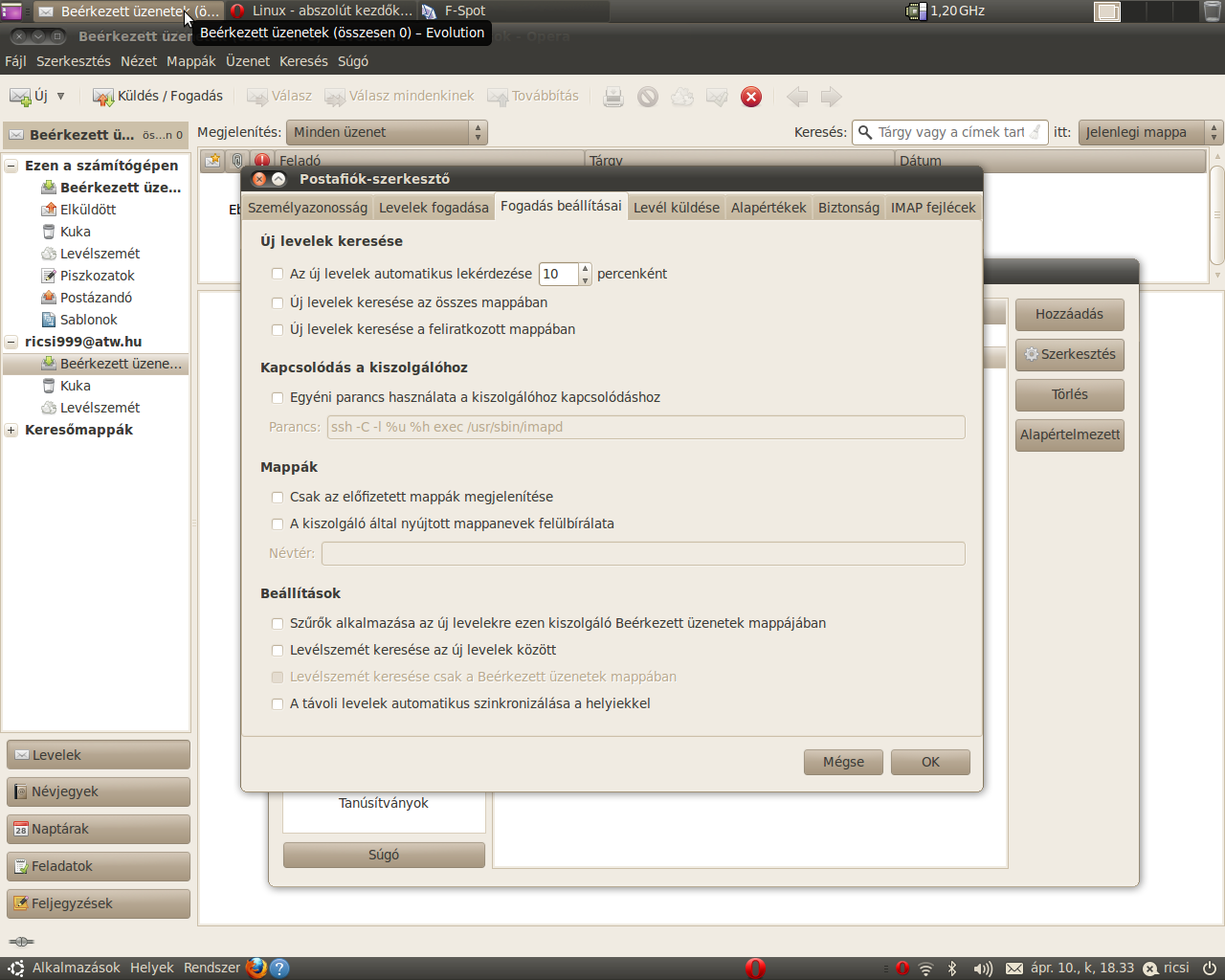The image size is (1225, 980).
Task: Click Szerkesztés button in preferences window
Action: click(1069, 354)
